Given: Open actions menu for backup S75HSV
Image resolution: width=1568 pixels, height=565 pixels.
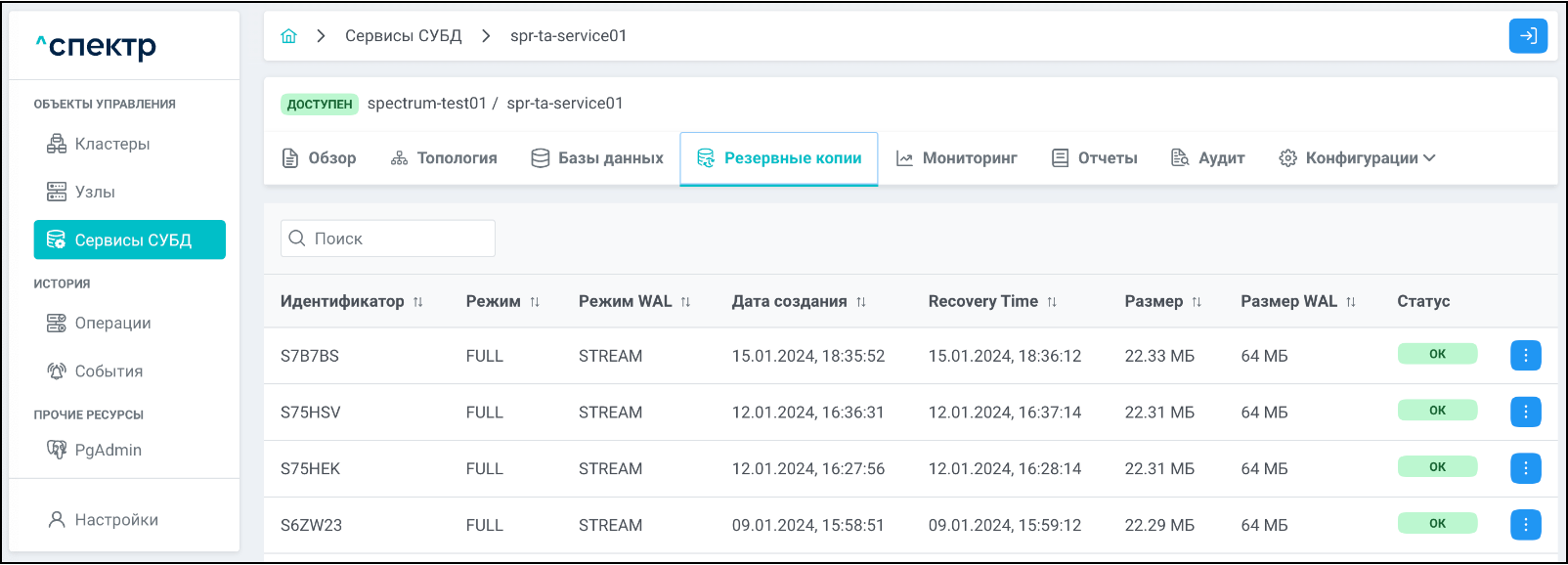Looking at the screenshot, I should [x=1525, y=413].
